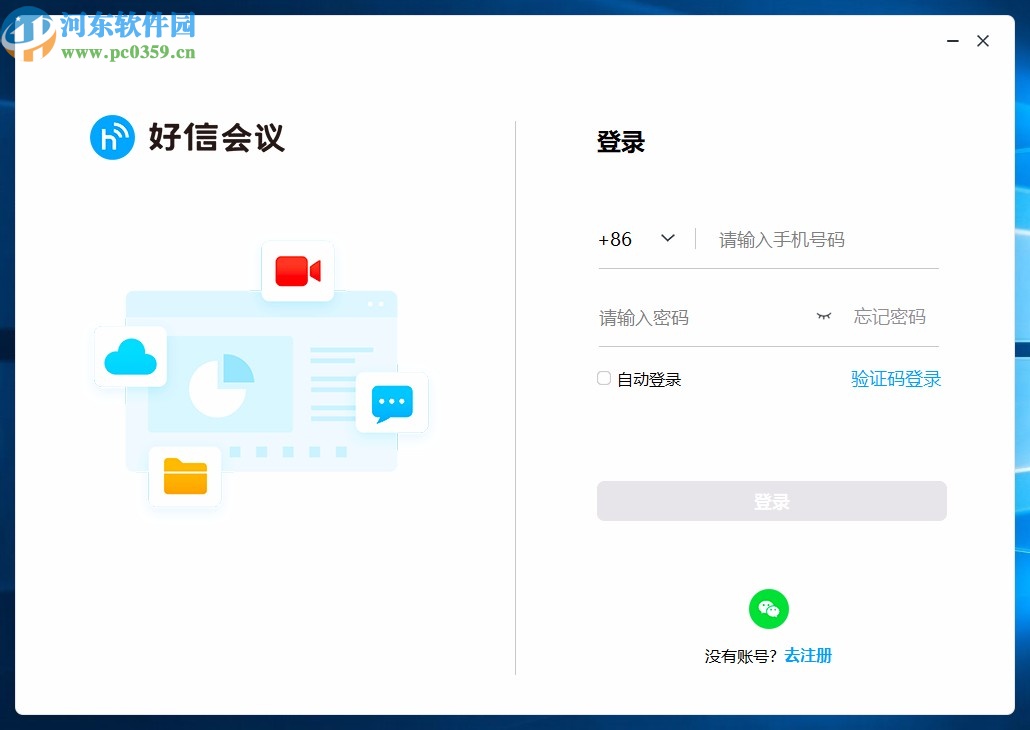Screen dimensions: 1030x730
Task: Toggle password visibility in password field
Action: click(823, 316)
